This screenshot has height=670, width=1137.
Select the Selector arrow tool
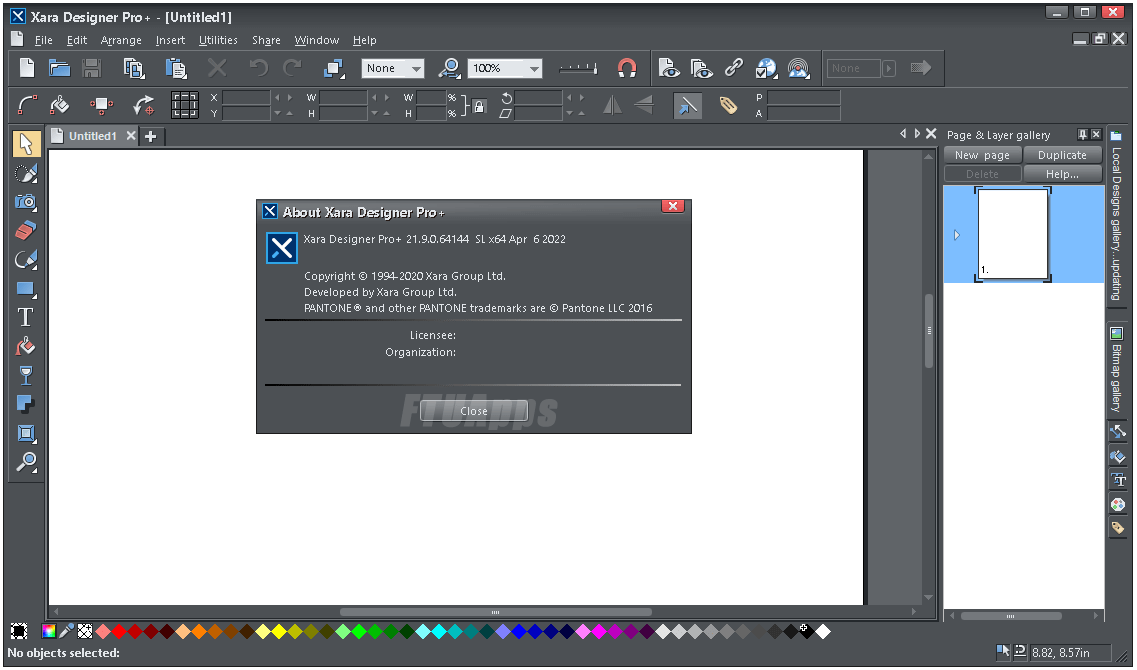(x=26, y=144)
